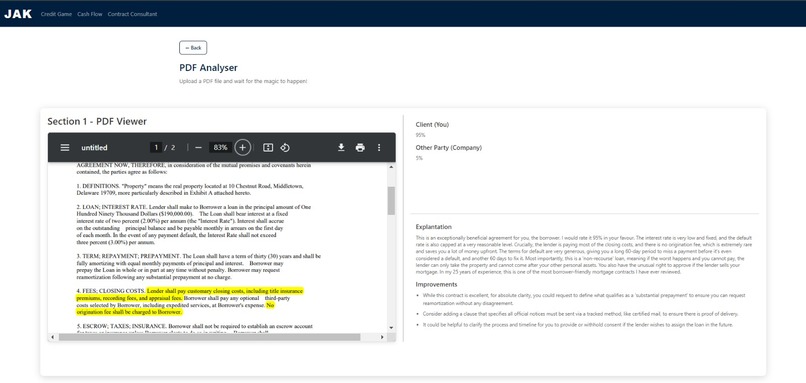Click the total page count '2'

click(x=173, y=148)
